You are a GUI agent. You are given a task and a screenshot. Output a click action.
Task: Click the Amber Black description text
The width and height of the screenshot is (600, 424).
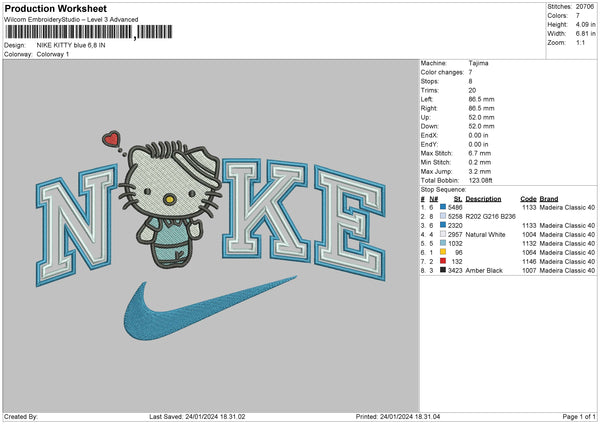pos(484,270)
